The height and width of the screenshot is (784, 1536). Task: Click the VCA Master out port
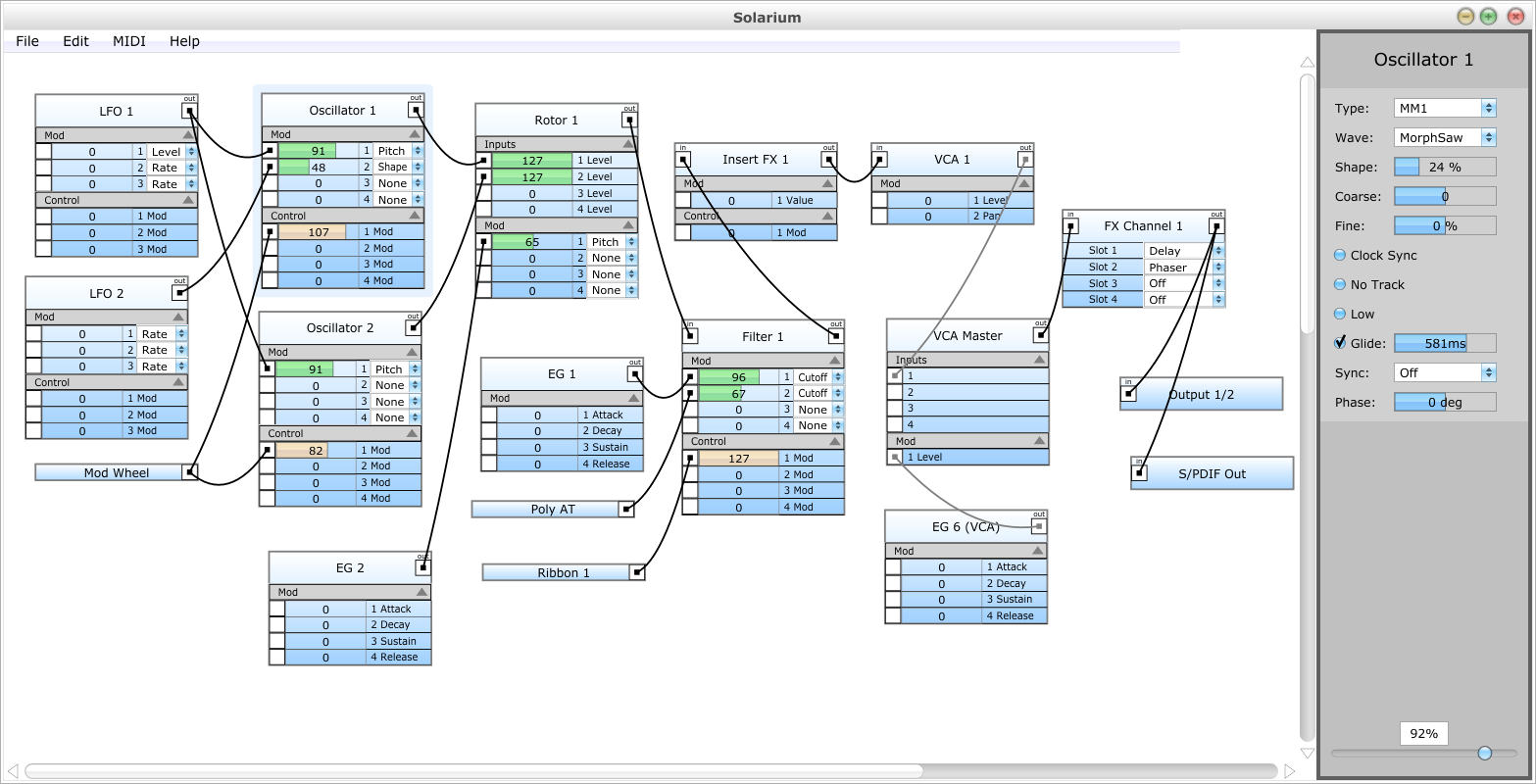(x=1041, y=335)
